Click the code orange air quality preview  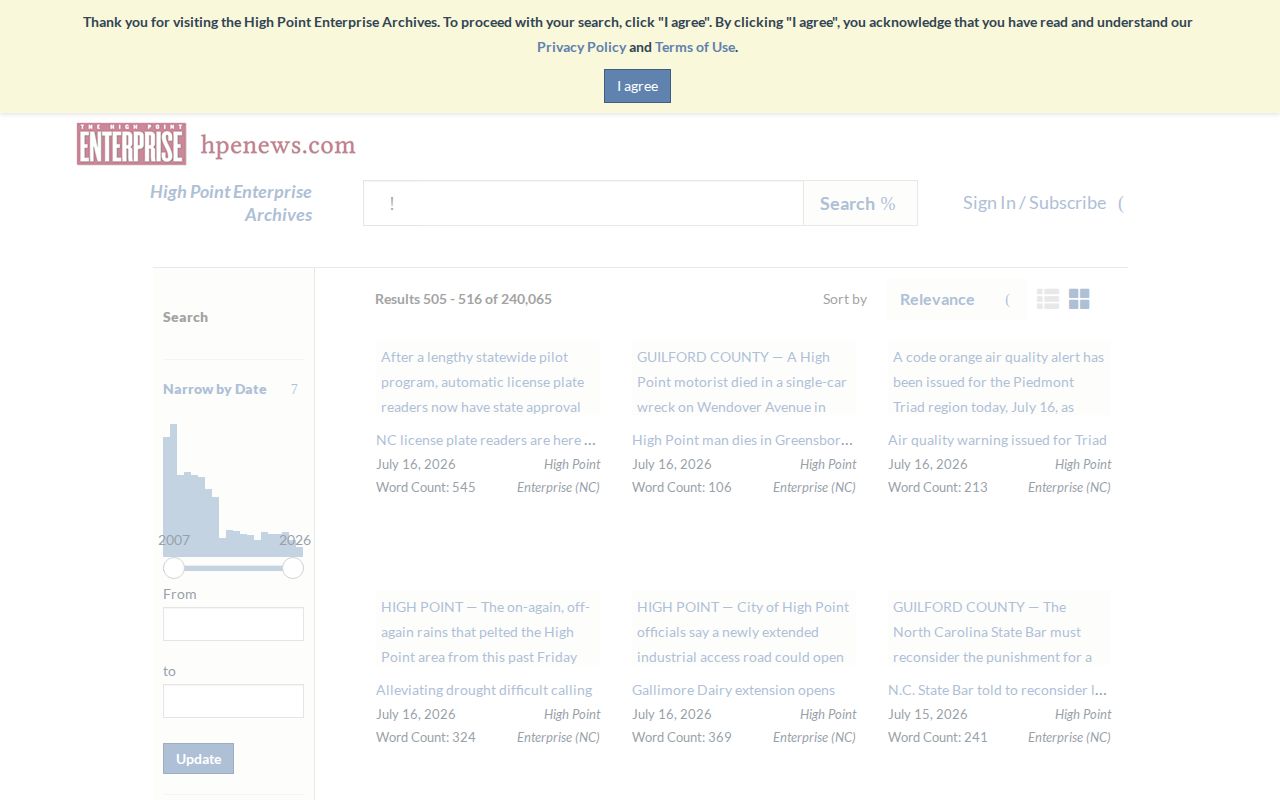999,379
